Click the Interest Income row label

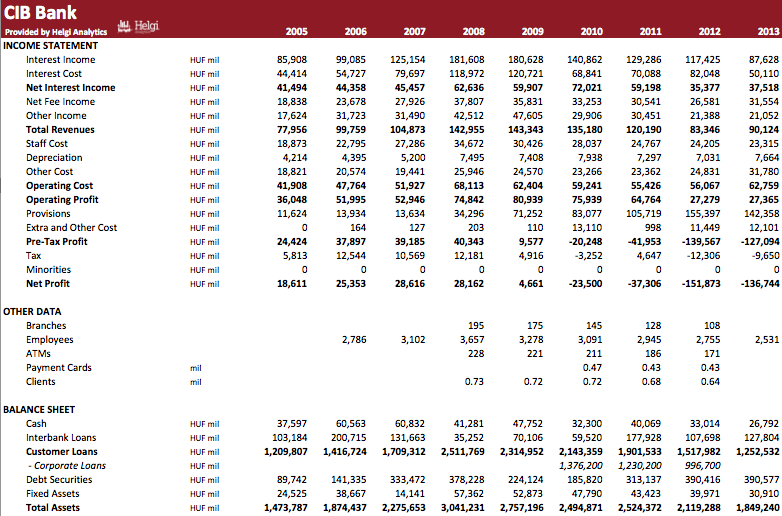(60, 60)
